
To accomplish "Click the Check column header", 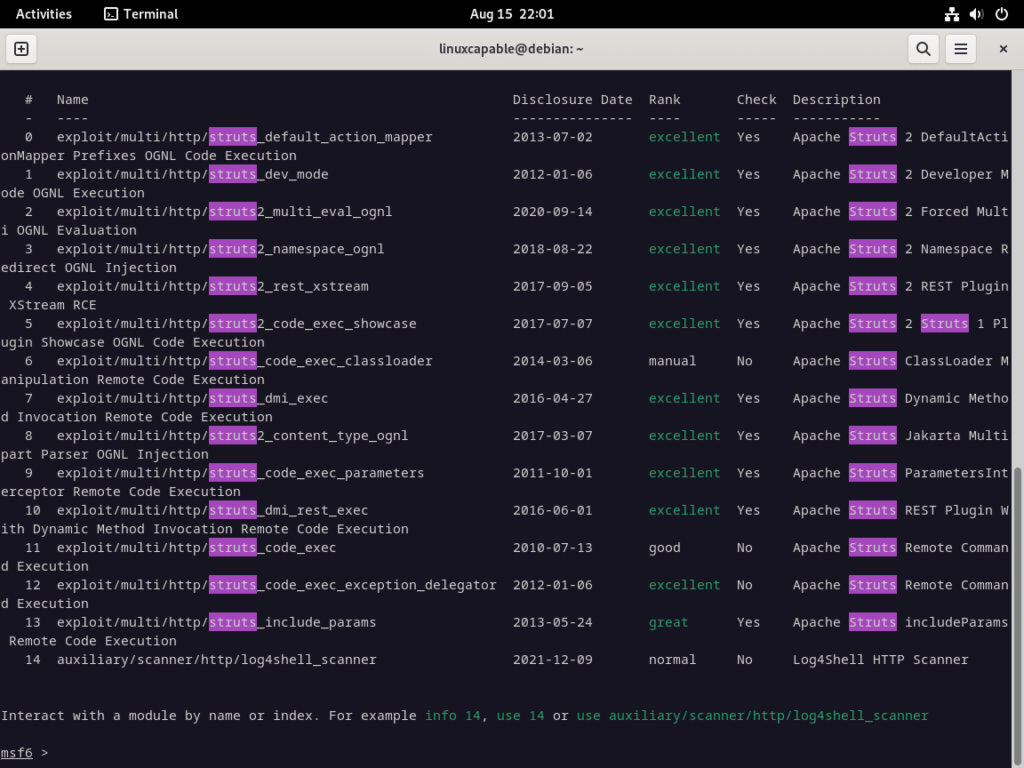I will (756, 99).
